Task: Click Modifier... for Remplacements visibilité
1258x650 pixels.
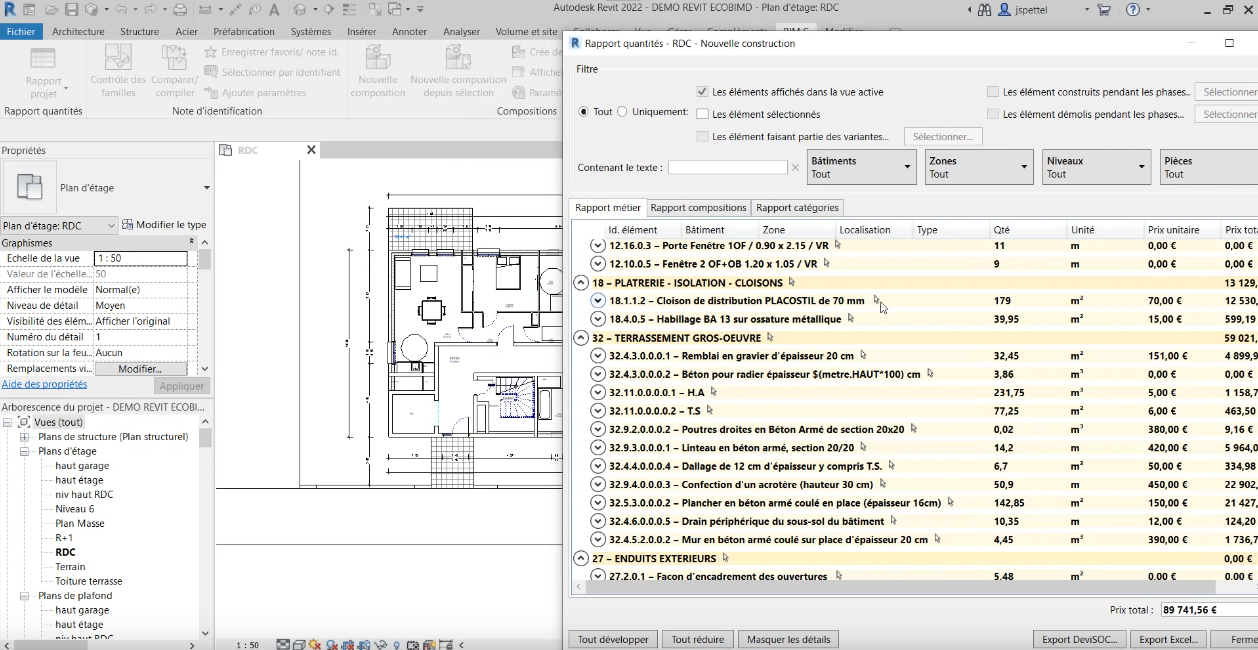Action: (140, 369)
